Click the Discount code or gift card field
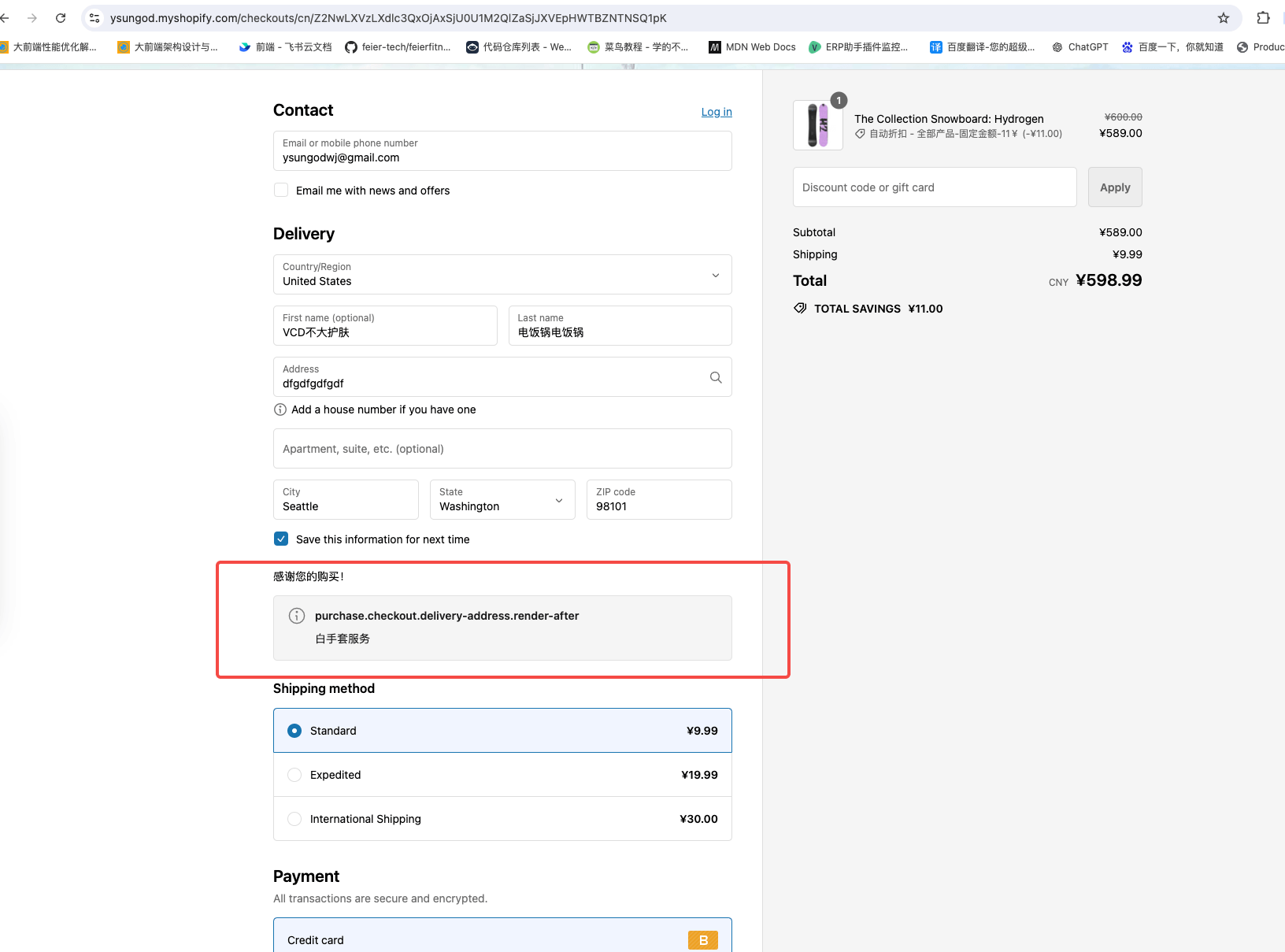Image resolution: width=1285 pixels, height=952 pixels. click(934, 187)
